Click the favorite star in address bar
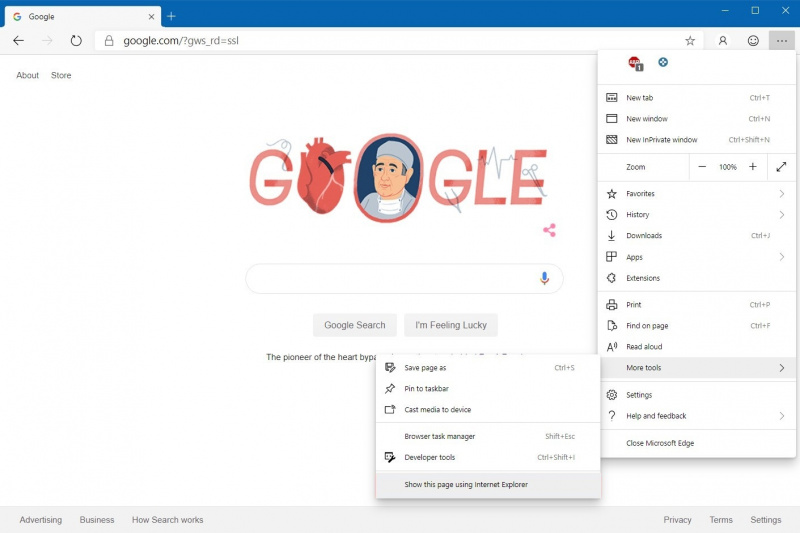Image resolution: width=800 pixels, height=533 pixels. 690,41
